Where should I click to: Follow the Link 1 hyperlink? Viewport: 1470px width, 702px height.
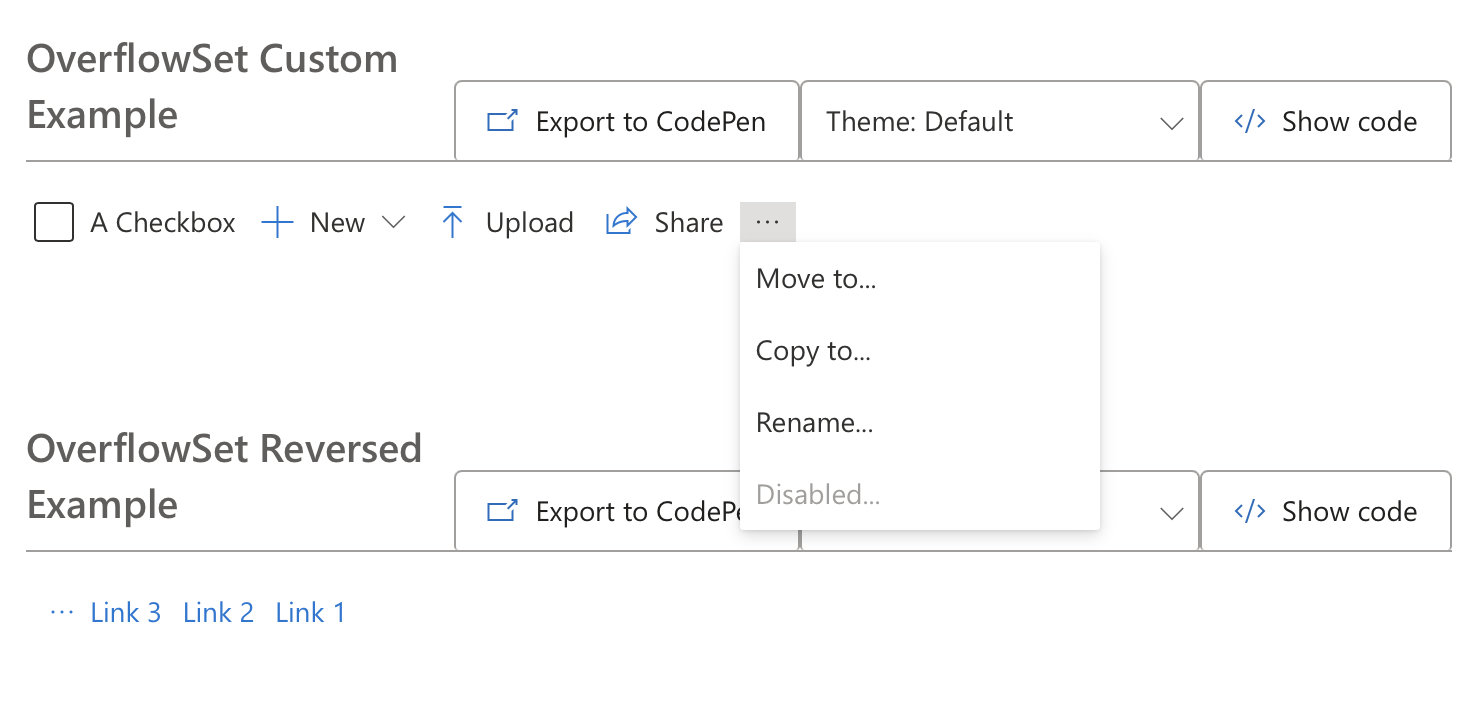(x=310, y=612)
